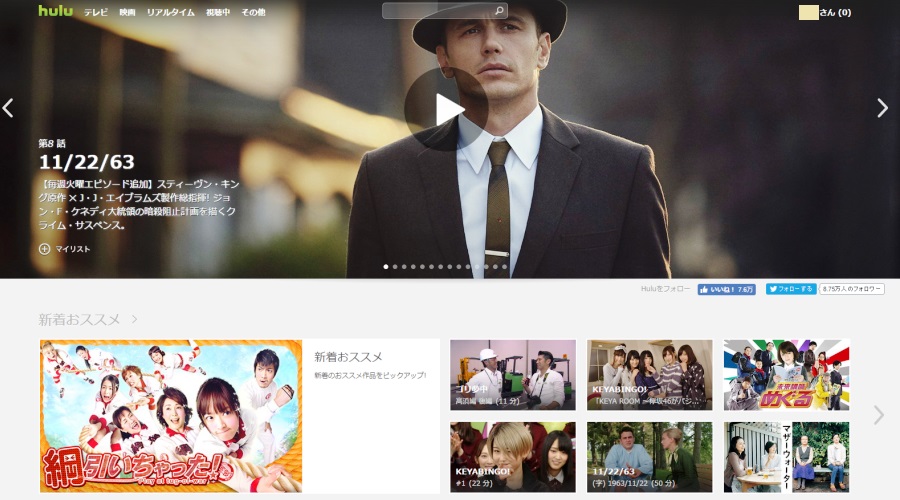
Task: Open the リアルタイム menu
Action: (170, 12)
